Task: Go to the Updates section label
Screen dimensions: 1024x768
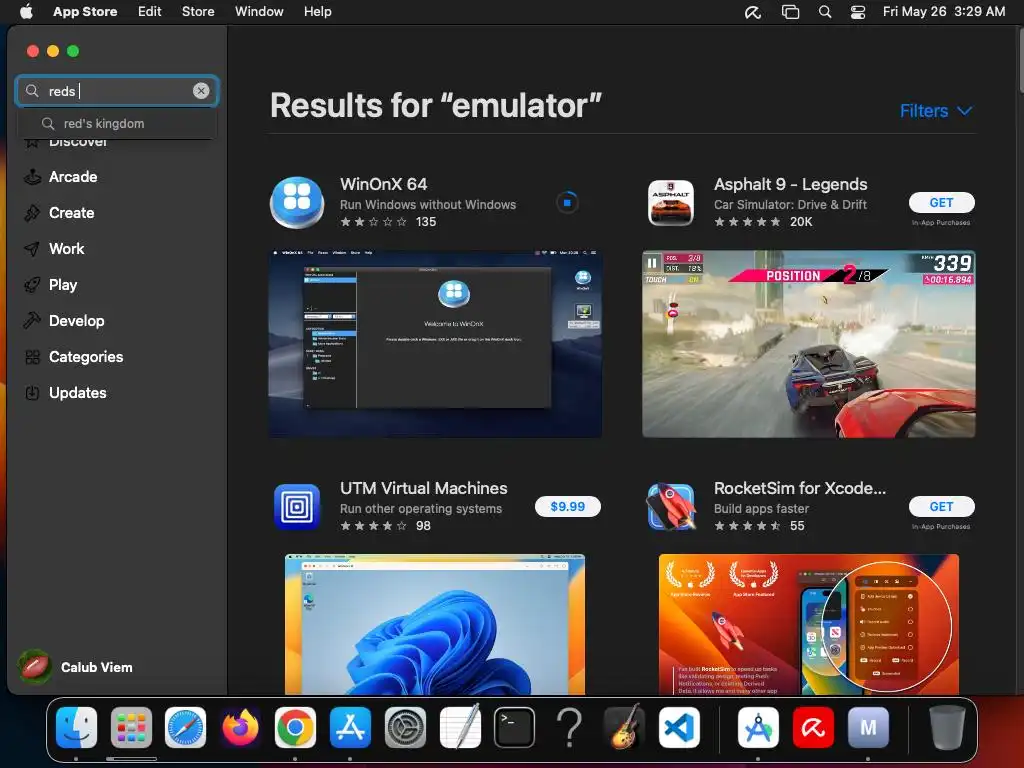Action: 78,392
